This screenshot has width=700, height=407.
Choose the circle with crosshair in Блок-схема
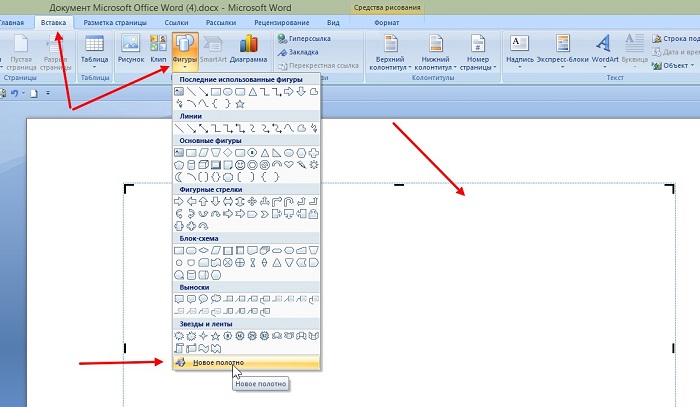pyautogui.click(x=240, y=263)
